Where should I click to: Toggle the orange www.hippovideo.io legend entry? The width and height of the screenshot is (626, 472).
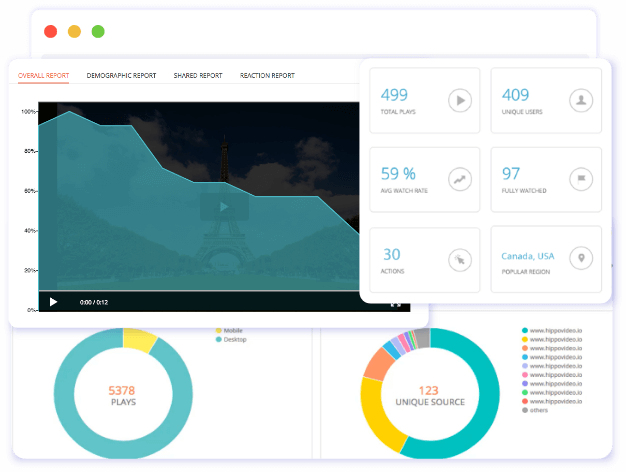[552, 348]
